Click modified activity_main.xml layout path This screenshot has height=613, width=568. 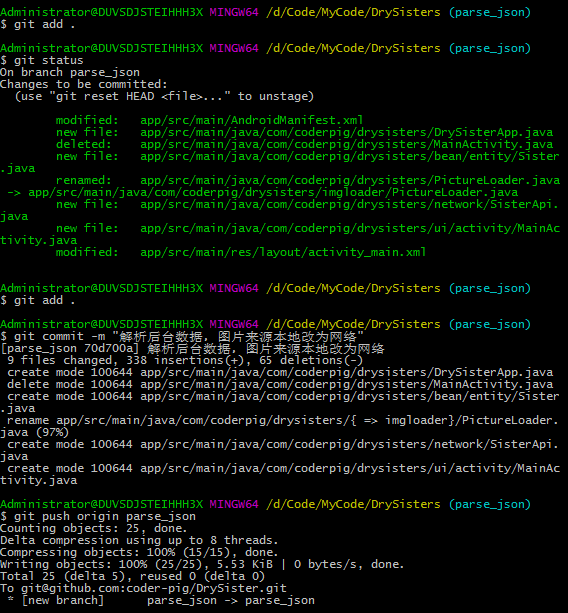(283, 252)
